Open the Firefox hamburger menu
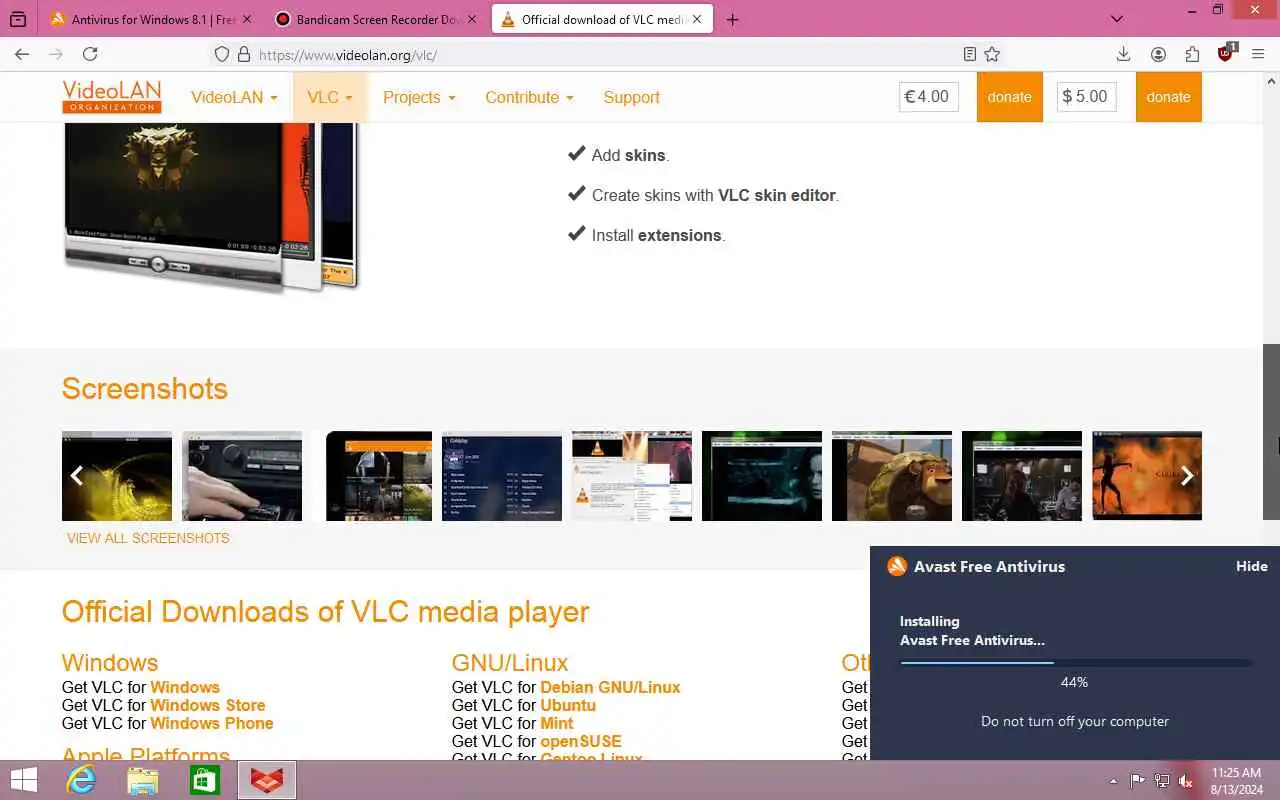This screenshot has width=1280, height=800. [1258, 55]
